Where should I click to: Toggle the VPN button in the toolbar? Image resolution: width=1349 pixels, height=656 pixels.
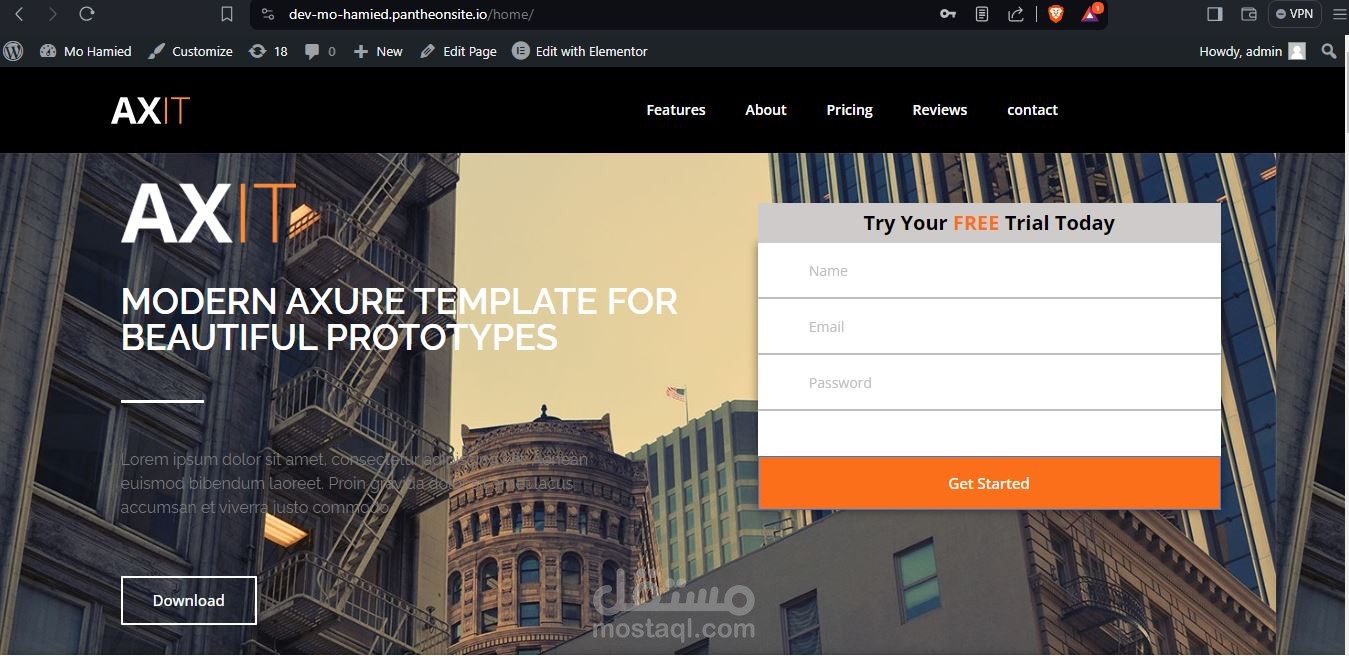click(1295, 14)
